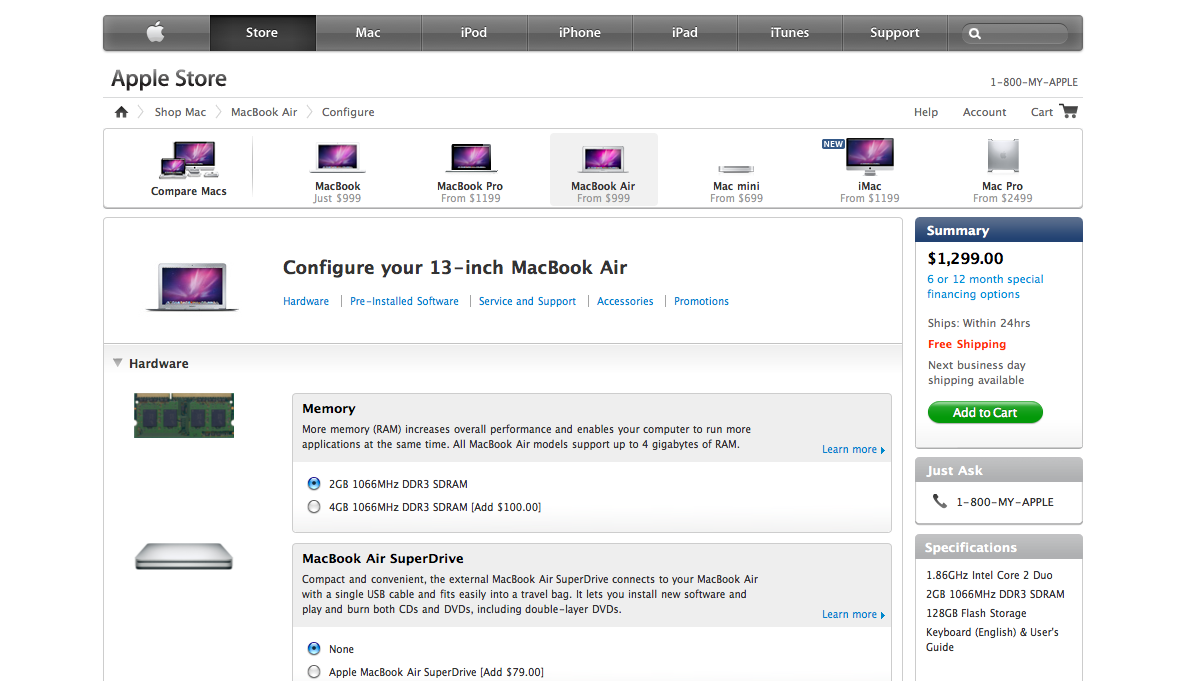Click the SuperDrive product image
This screenshot has height=681, width=1194.
(184, 556)
